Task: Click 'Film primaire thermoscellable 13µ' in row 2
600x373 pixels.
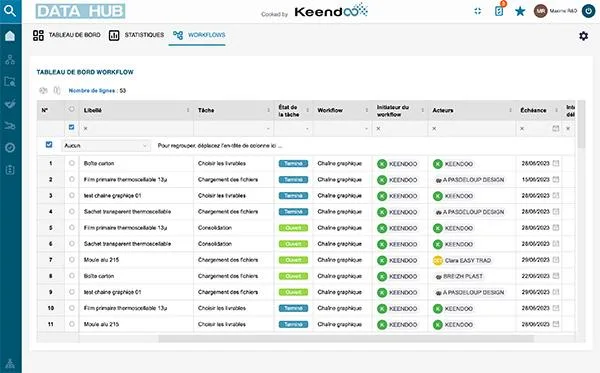Action: [125, 179]
